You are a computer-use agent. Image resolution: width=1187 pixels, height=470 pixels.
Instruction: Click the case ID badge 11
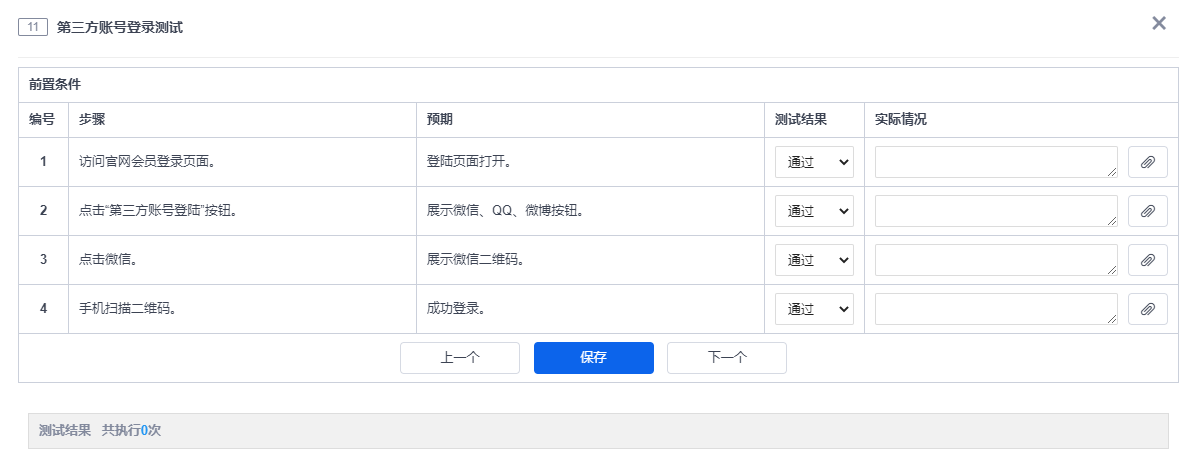click(x=33, y=28)
